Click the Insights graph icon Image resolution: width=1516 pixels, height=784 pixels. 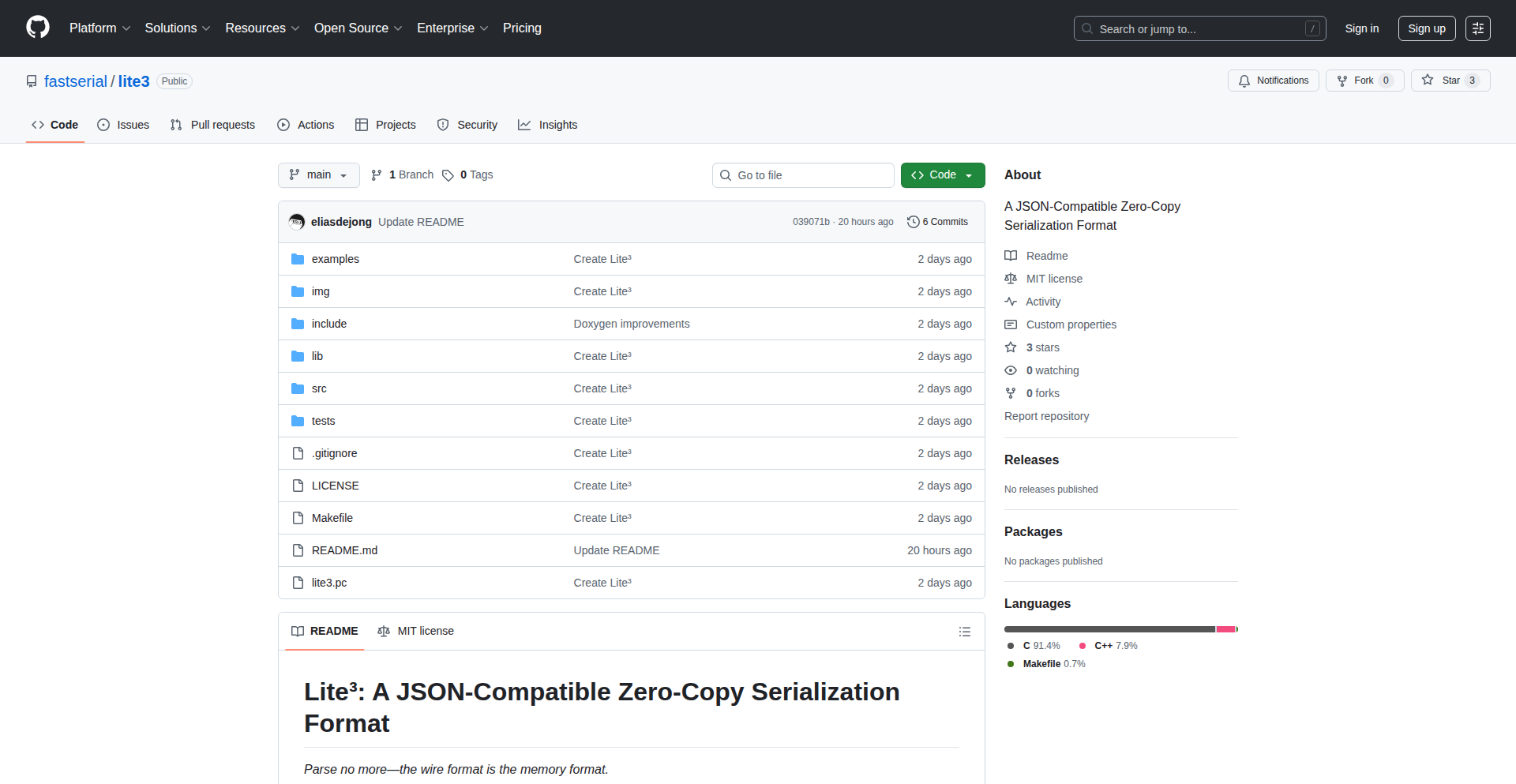click(525, 125)
